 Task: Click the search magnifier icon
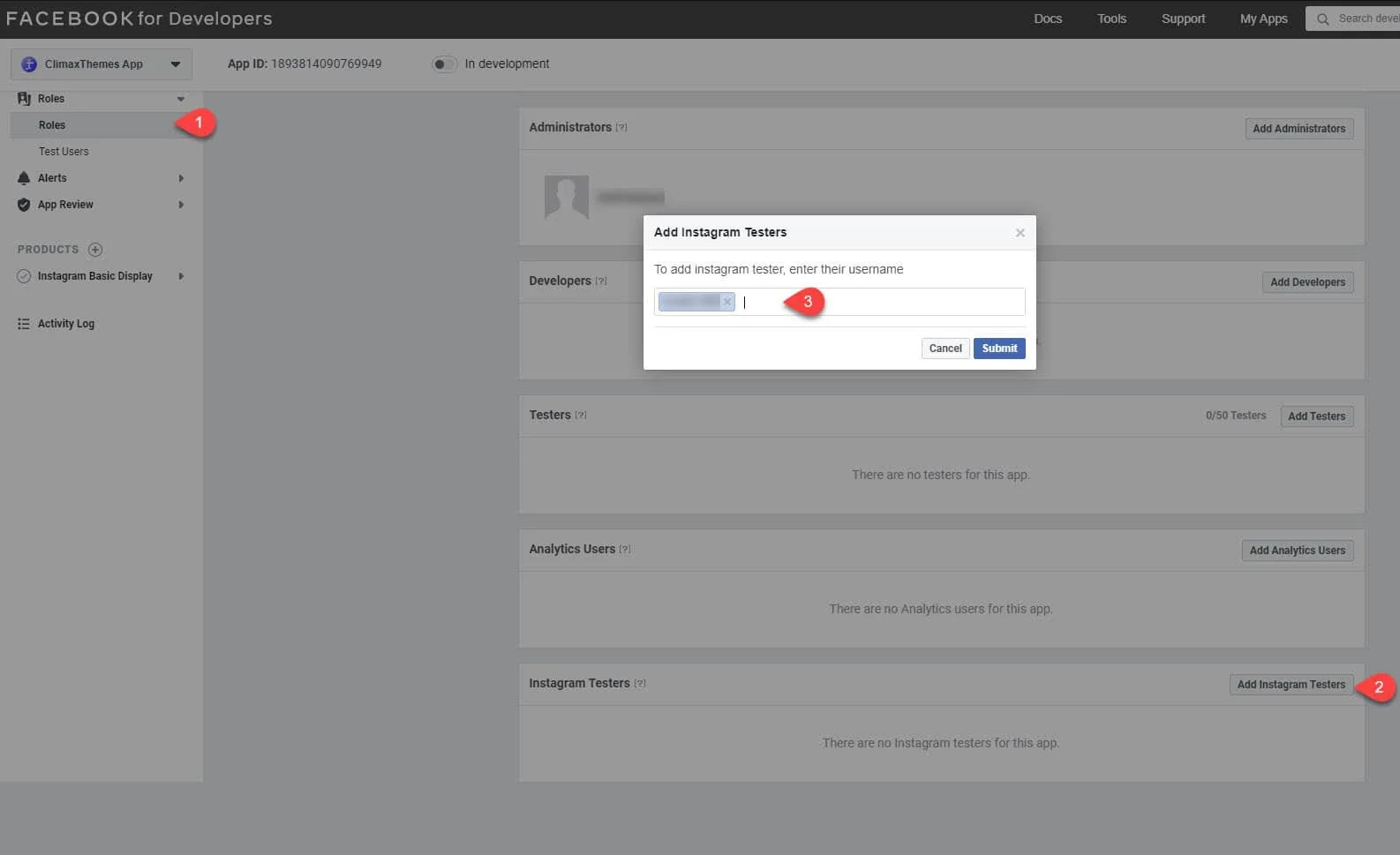(1322, 19)
